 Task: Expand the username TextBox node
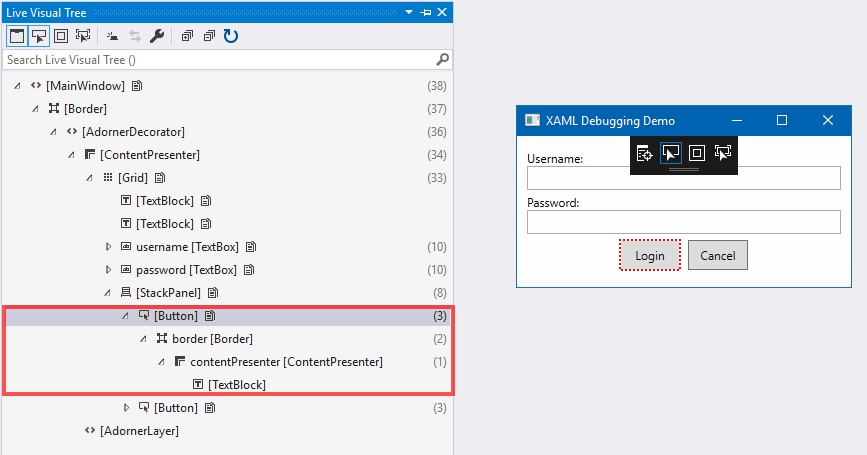click(108, 247)
